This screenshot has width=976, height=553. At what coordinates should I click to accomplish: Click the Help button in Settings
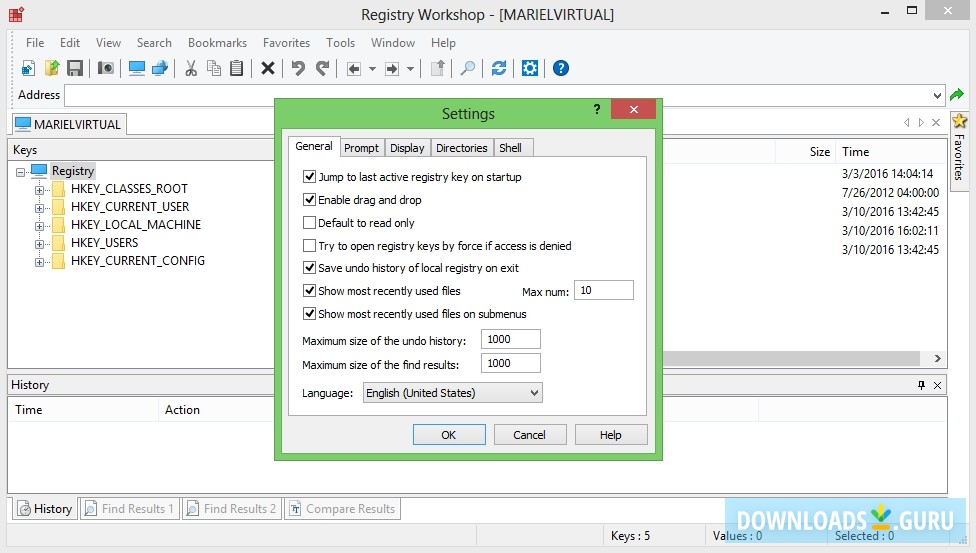click(611, 435)
